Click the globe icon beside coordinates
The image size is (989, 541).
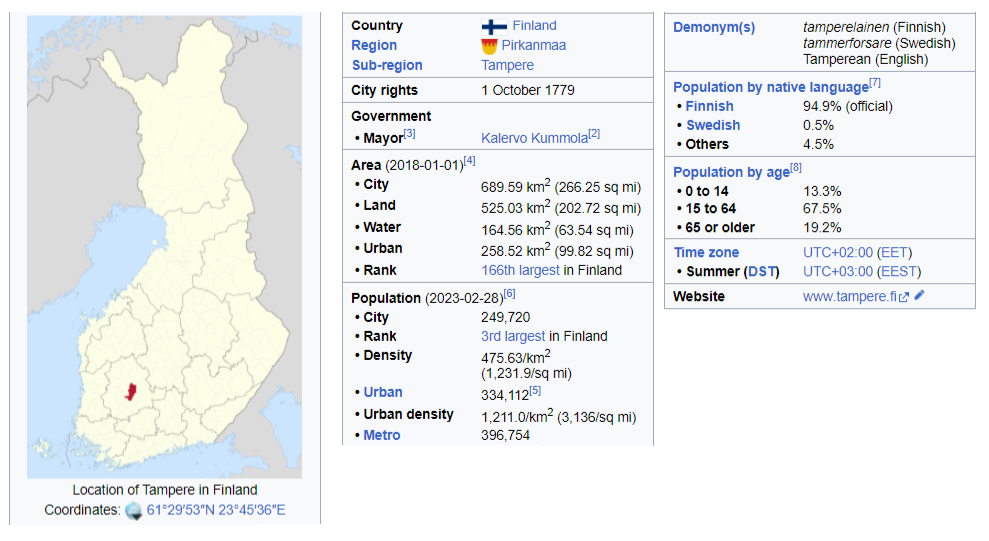pyautogui.click(x=134, y=511)
